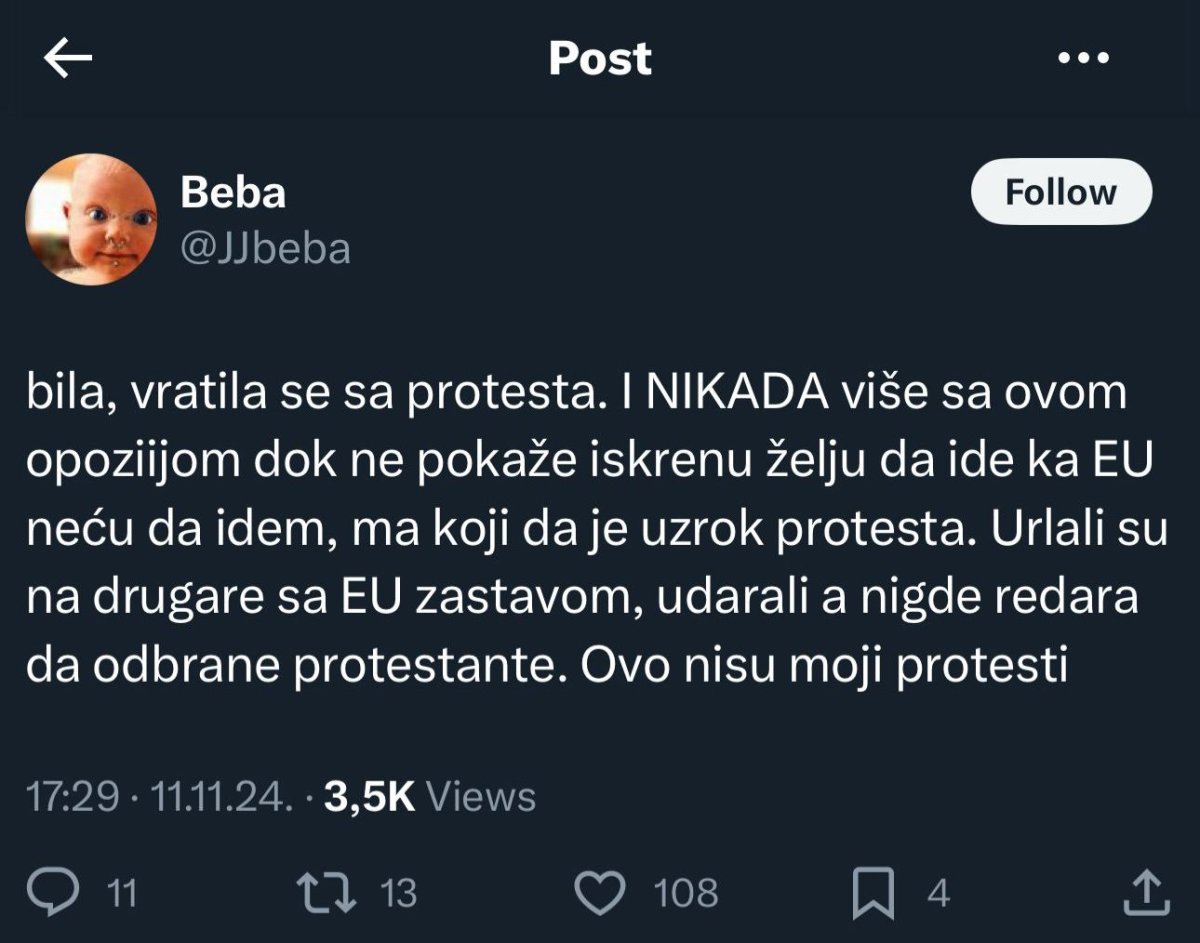This screenshot has width=1200, height=943.
Task: Follow the Beba account
Action: tap(1060, 192)
